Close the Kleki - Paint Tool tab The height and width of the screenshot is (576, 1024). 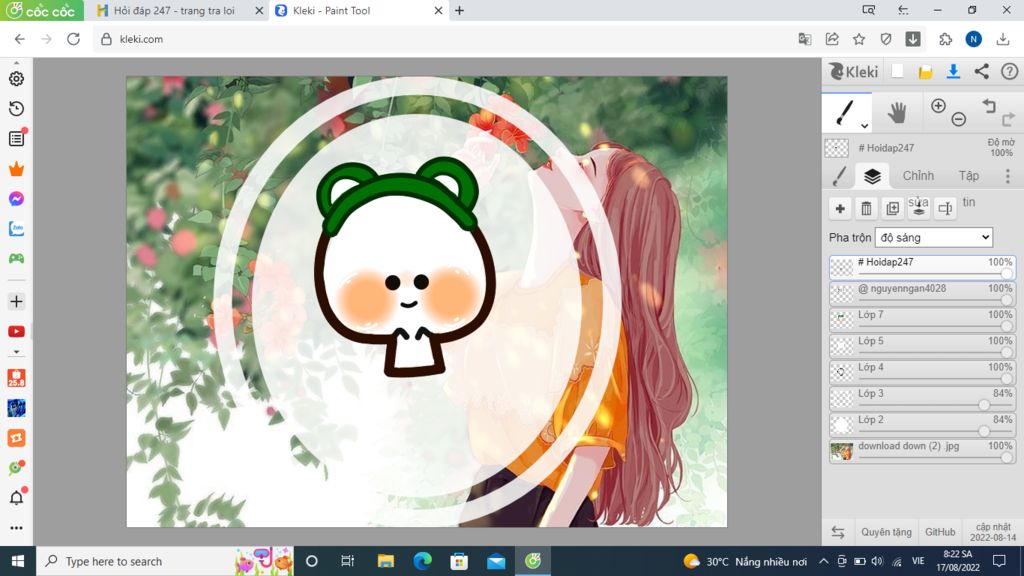(438, 10)
